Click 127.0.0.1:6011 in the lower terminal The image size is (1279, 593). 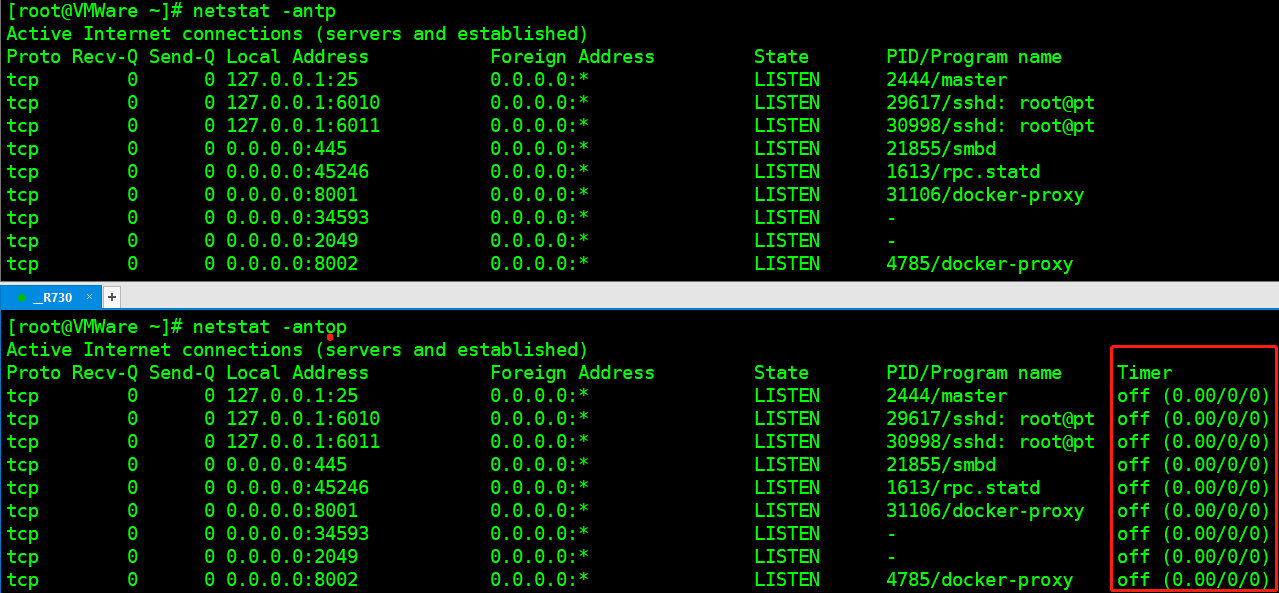pyautogui.click(x=303, y=442)
